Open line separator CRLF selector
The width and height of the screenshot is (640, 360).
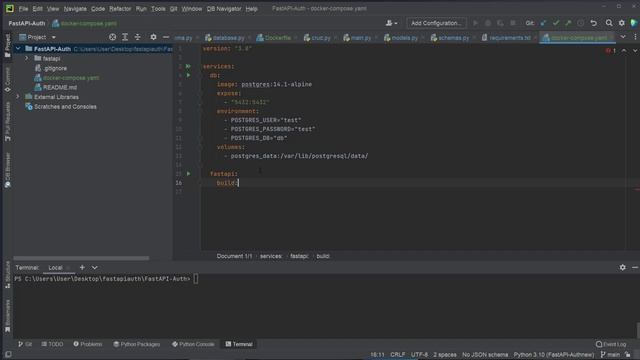(398, 355)
